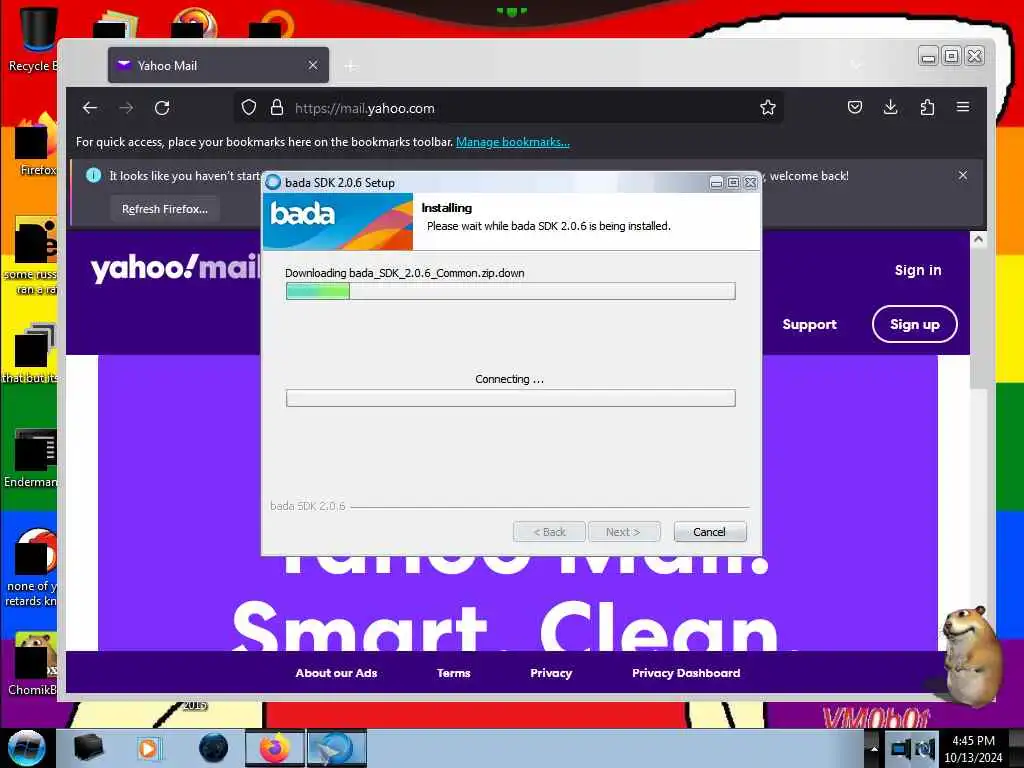Open the Firefox hamburger menu
The width and height of the screenshot is (1024, 768).
pyautogui.click(x=963, y=106)
